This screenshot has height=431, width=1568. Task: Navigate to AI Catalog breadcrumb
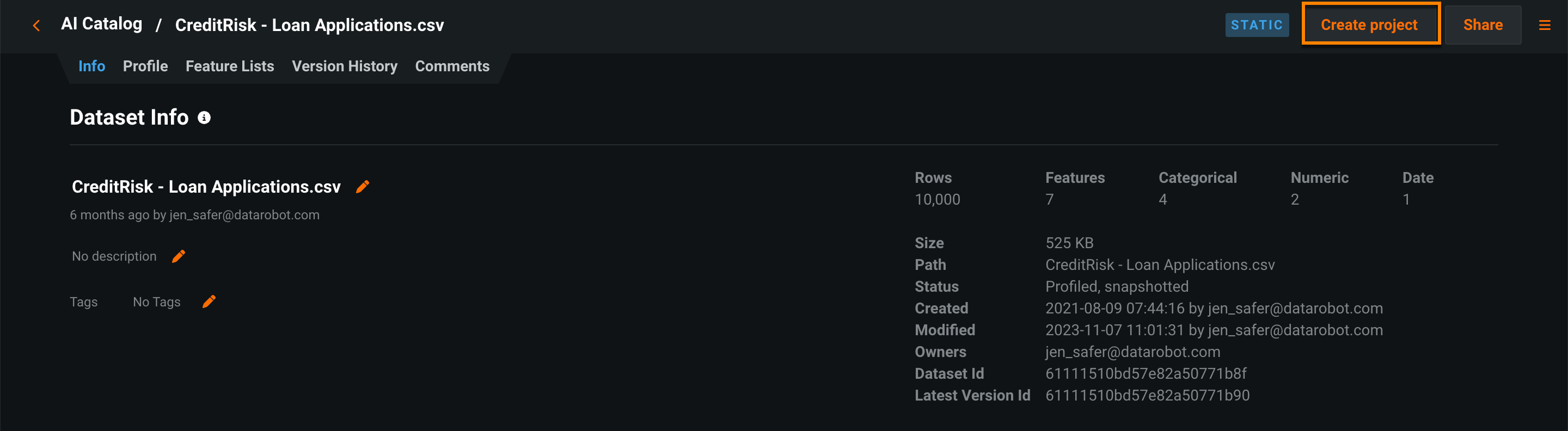coord(101,24)
